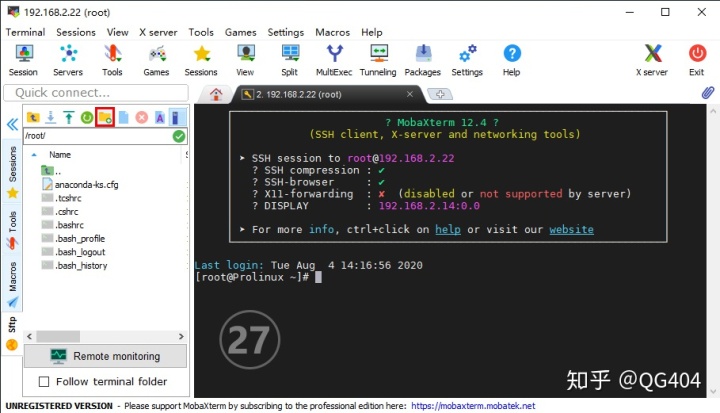Viewport: 720px width, 413px height.
Task: Collapse sidebar with double chevron arrow
Action: coord(12,124)
